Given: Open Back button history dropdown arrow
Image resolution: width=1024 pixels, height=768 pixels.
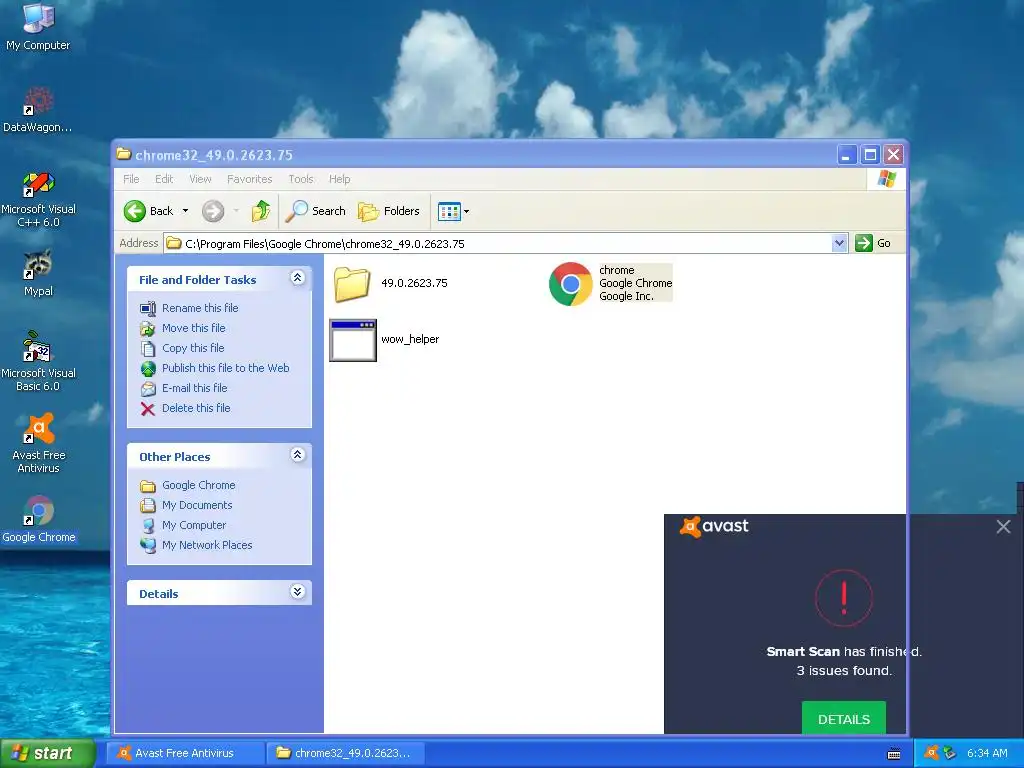Looking at the screenshot, I should [x=185, y=211].
